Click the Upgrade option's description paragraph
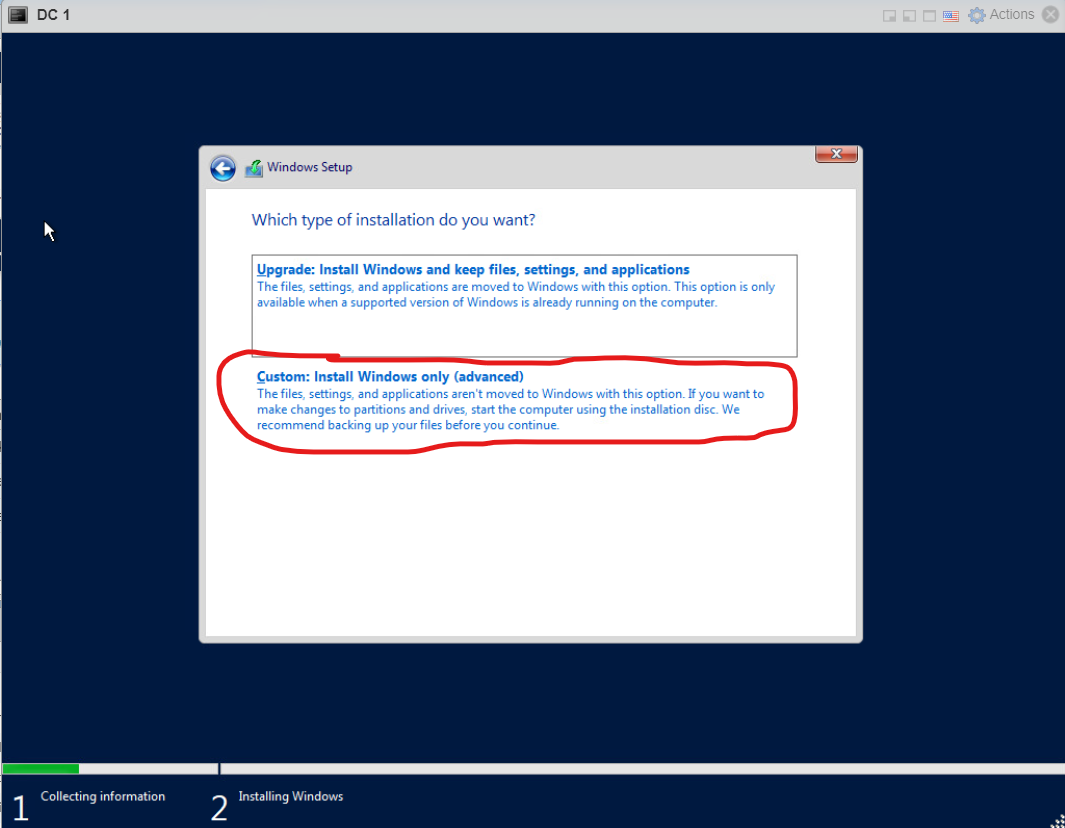The height and width of the screenshot is (828, 1065). (516, 295)
